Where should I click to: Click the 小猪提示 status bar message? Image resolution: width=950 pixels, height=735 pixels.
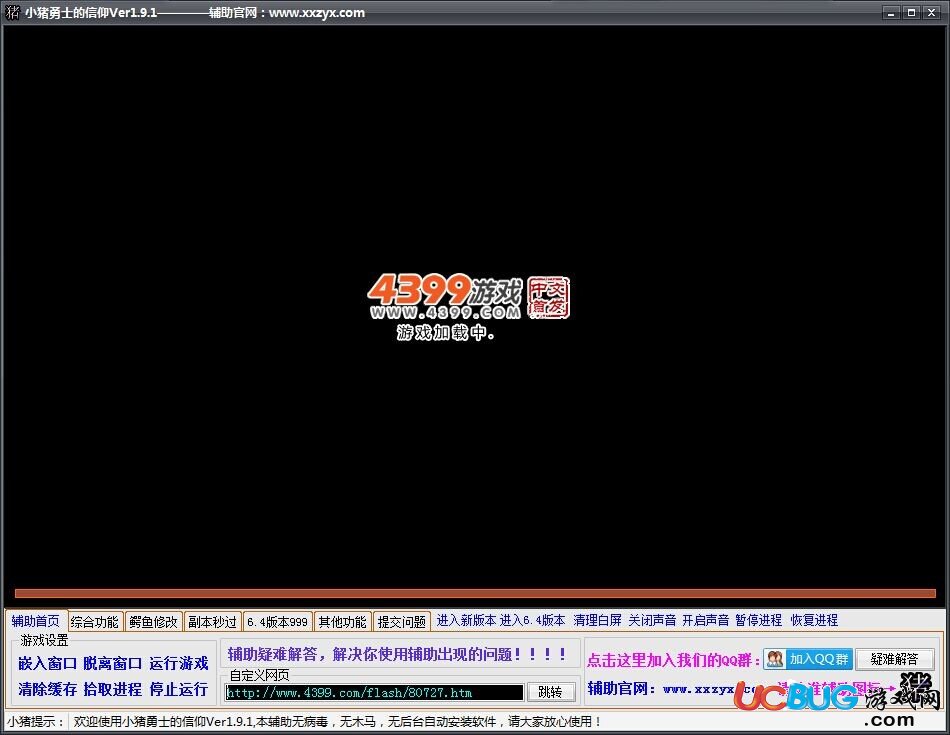click(337, 722)
